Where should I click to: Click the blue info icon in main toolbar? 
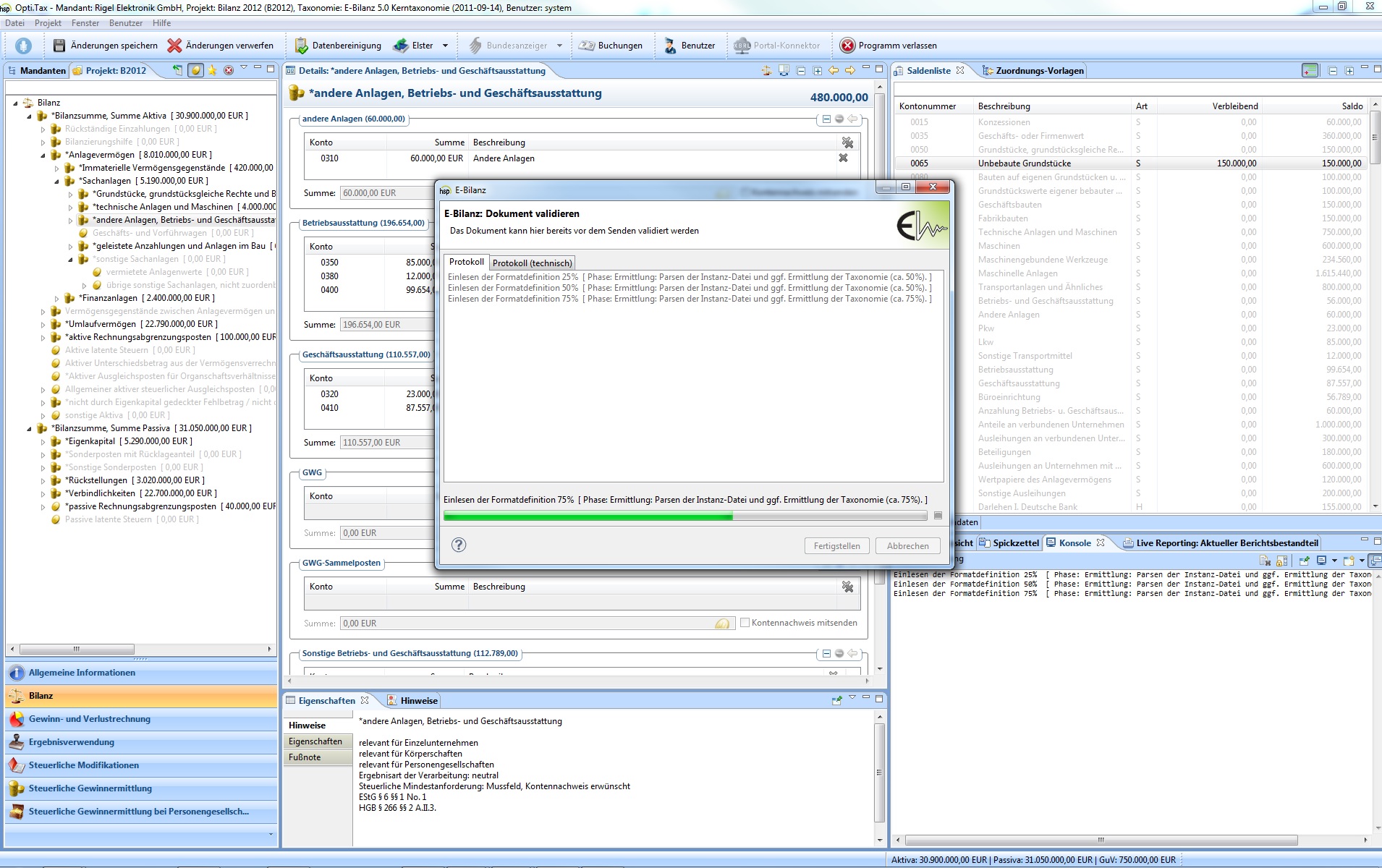coord(23,46)
